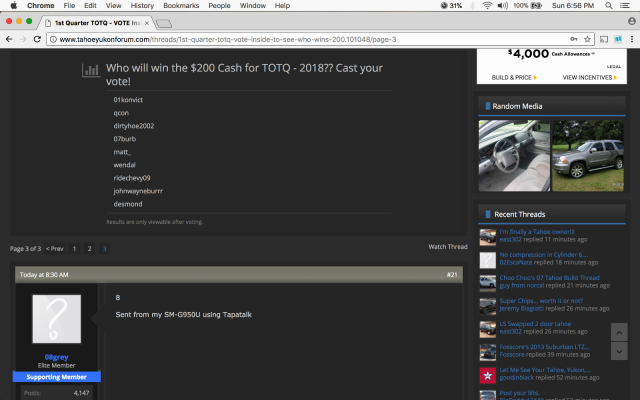This screenshot has width=640, height=400.
Task: Click the Wi-Fi status icon
Action: 487,5
